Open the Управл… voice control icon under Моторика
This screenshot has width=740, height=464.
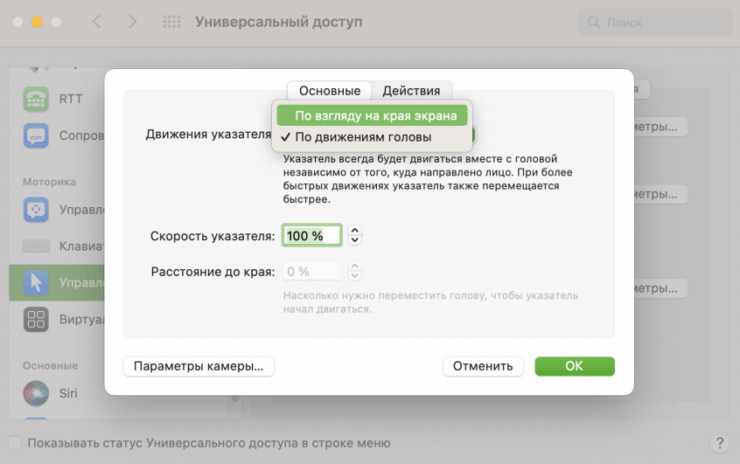pyautogui.click(x=36, y=210)
